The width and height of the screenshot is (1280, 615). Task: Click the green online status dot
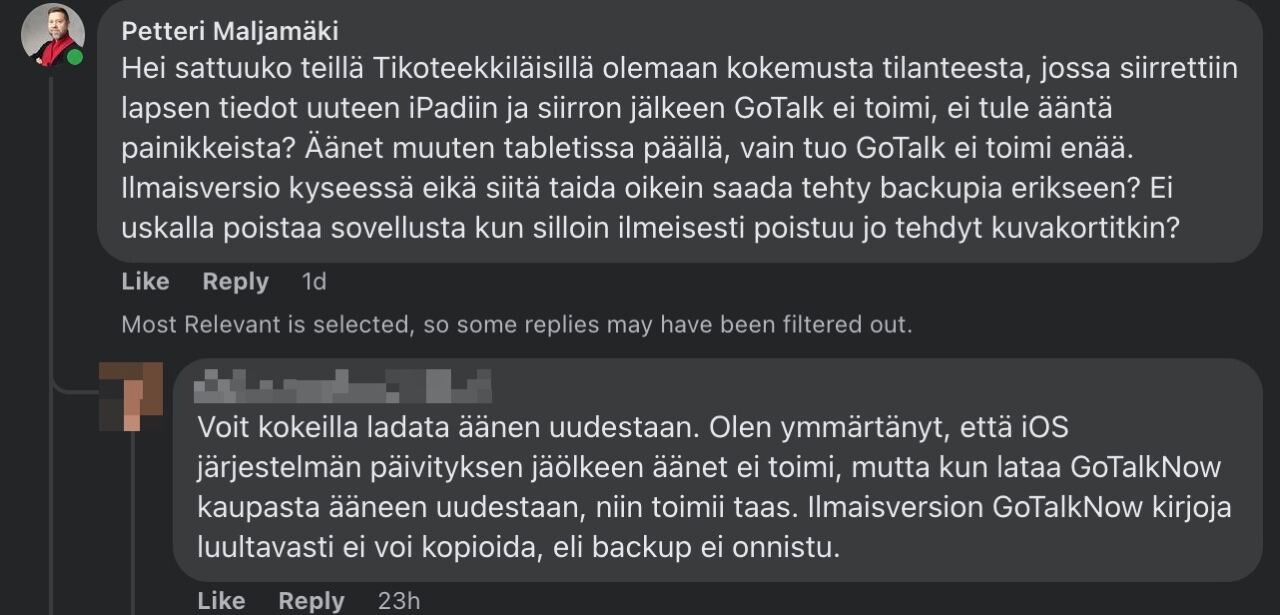75,57
